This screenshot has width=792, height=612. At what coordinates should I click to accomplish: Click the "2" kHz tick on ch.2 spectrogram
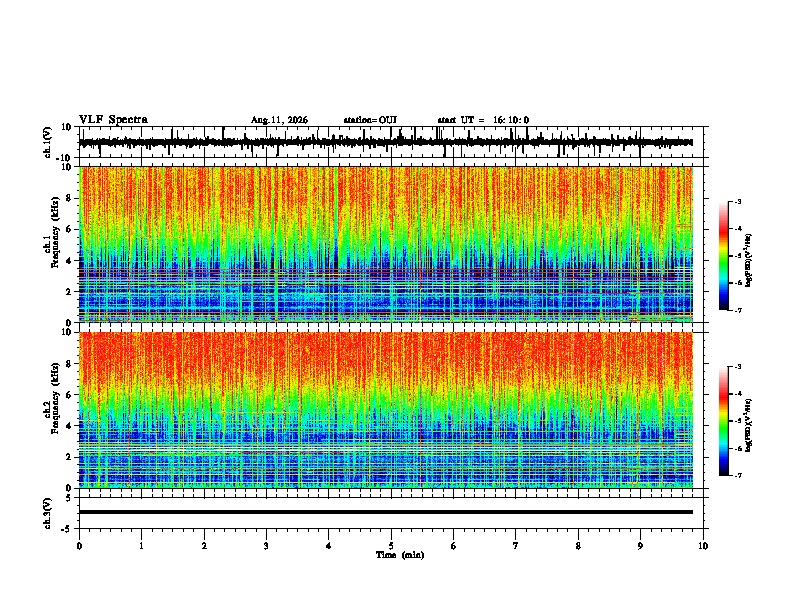point(69,456)
